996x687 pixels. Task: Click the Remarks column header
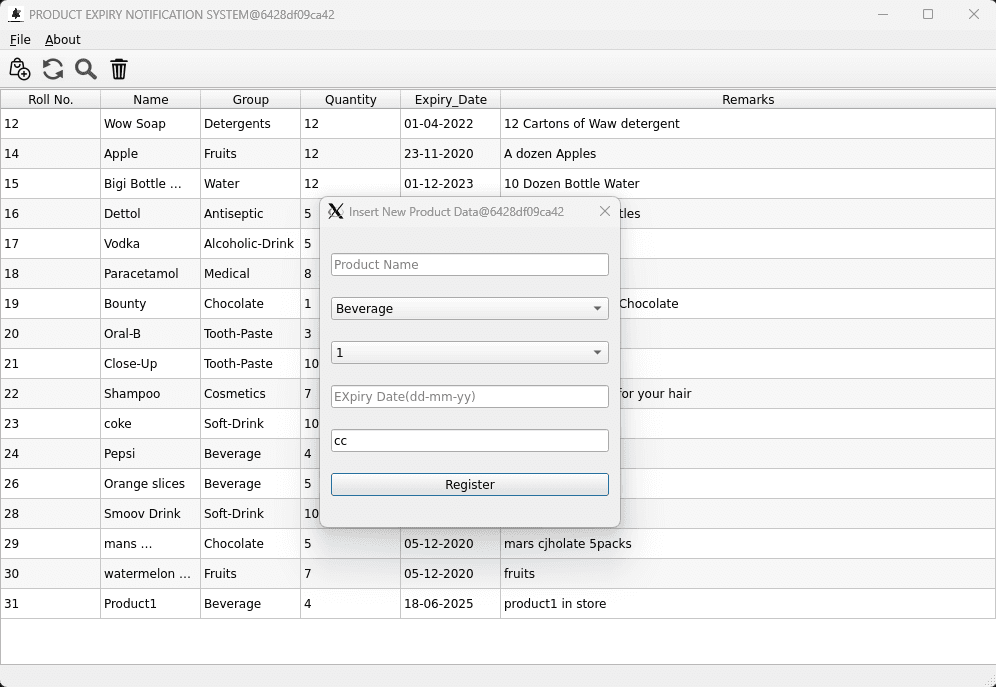[x=748, y=100]
